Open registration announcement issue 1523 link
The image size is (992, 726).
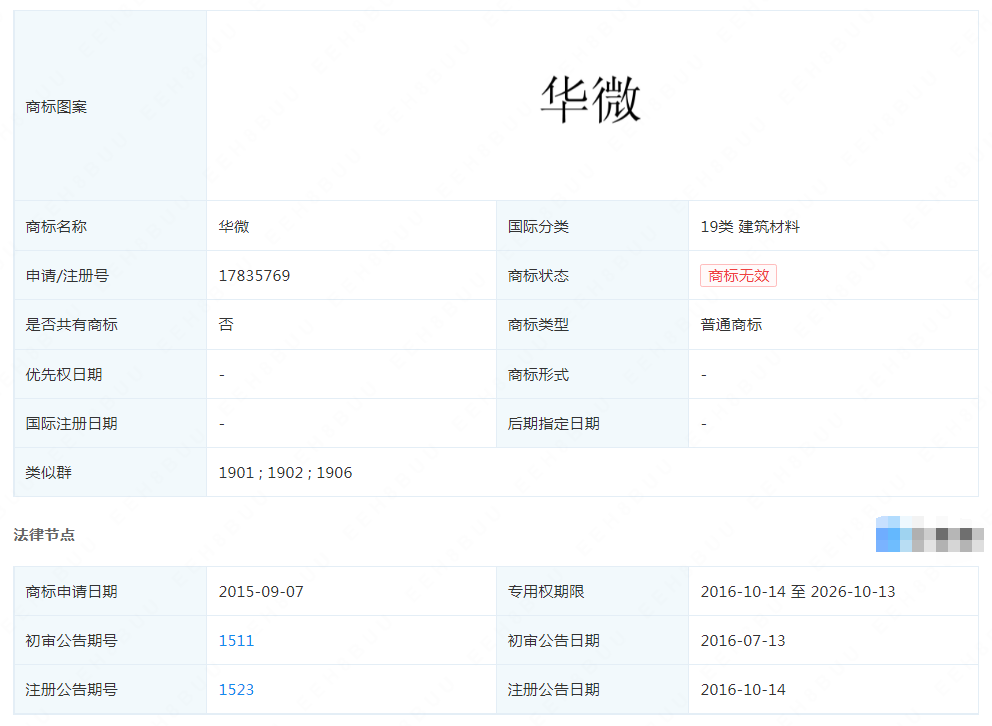[236, 689]
